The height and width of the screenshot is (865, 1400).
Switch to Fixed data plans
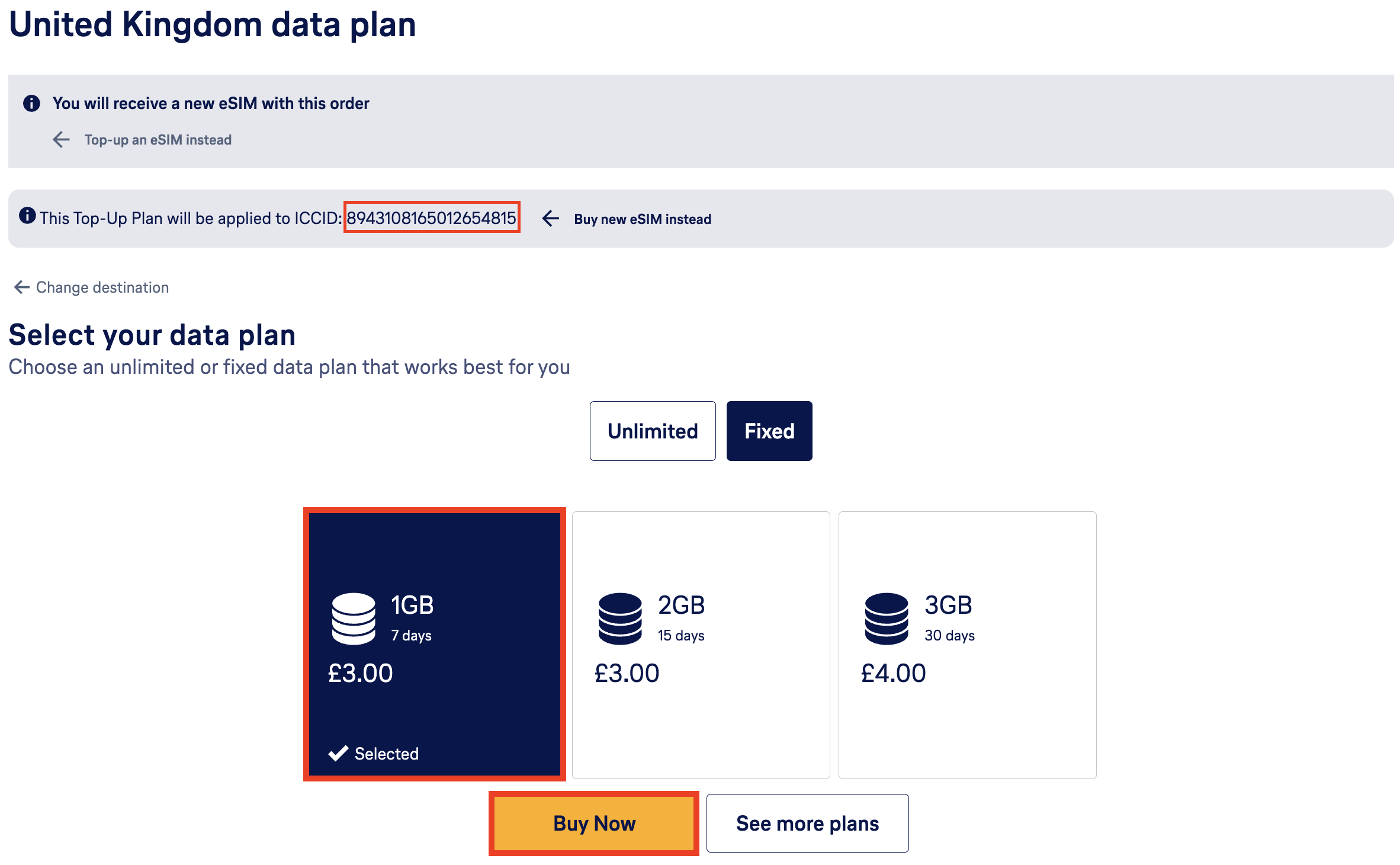[769, 431]
